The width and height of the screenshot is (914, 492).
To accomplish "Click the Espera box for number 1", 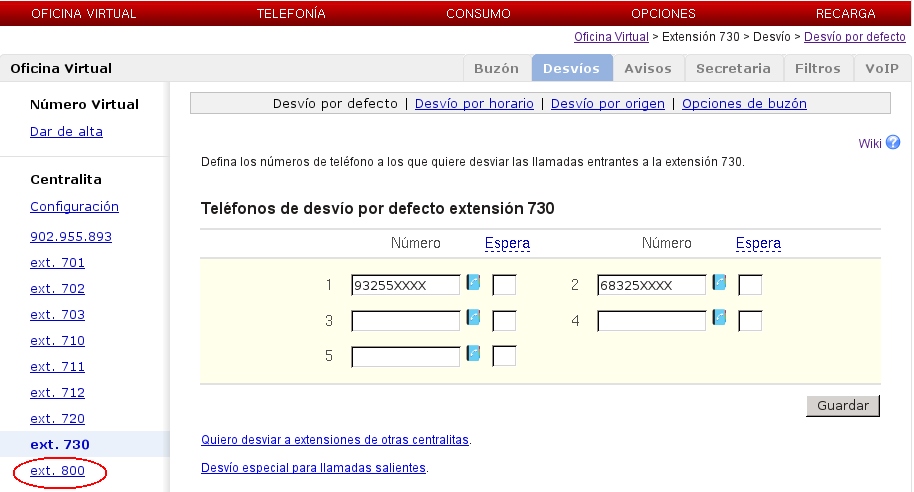I will (x=504, y=286).
